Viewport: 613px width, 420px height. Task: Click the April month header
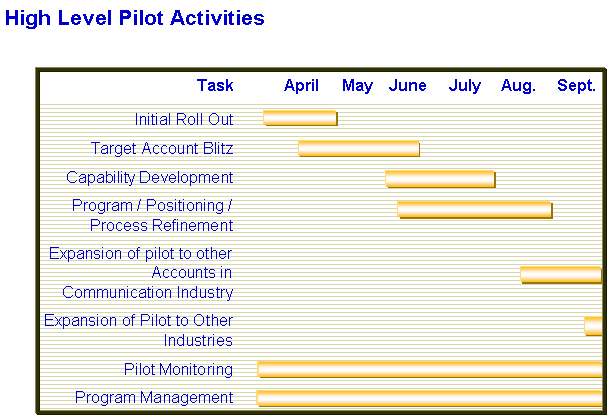(301, 85)
